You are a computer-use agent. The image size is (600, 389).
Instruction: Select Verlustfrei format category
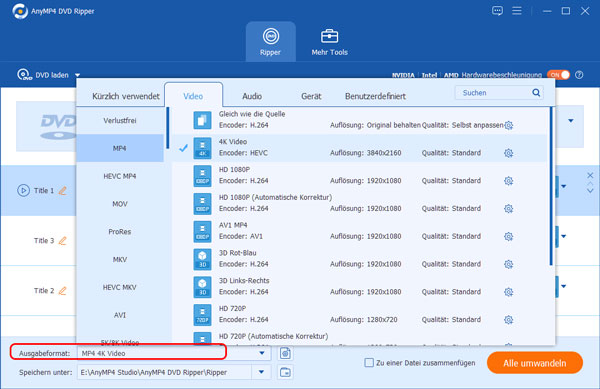point(120,120)
